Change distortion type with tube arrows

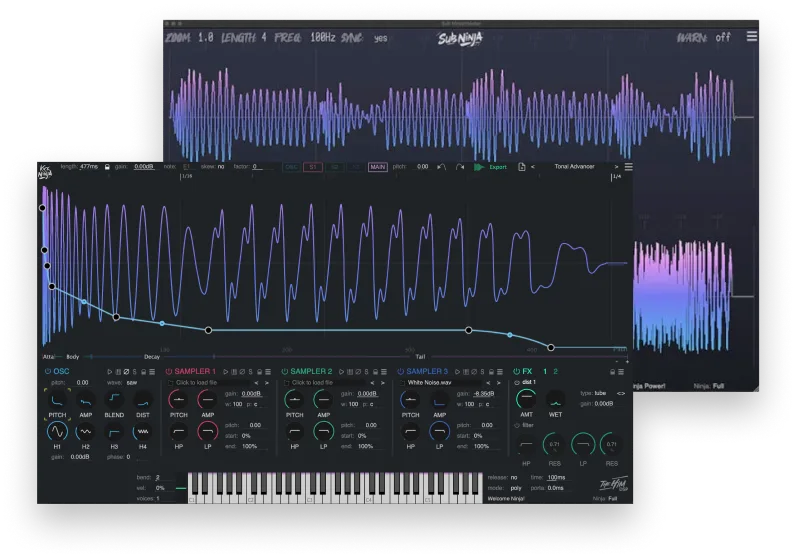tap(621, 393)
